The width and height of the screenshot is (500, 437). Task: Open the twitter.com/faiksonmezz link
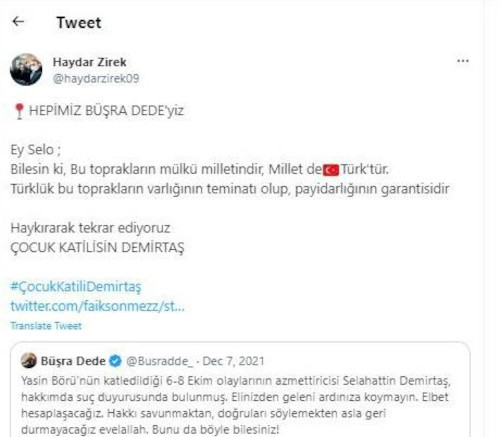(97, 306)
